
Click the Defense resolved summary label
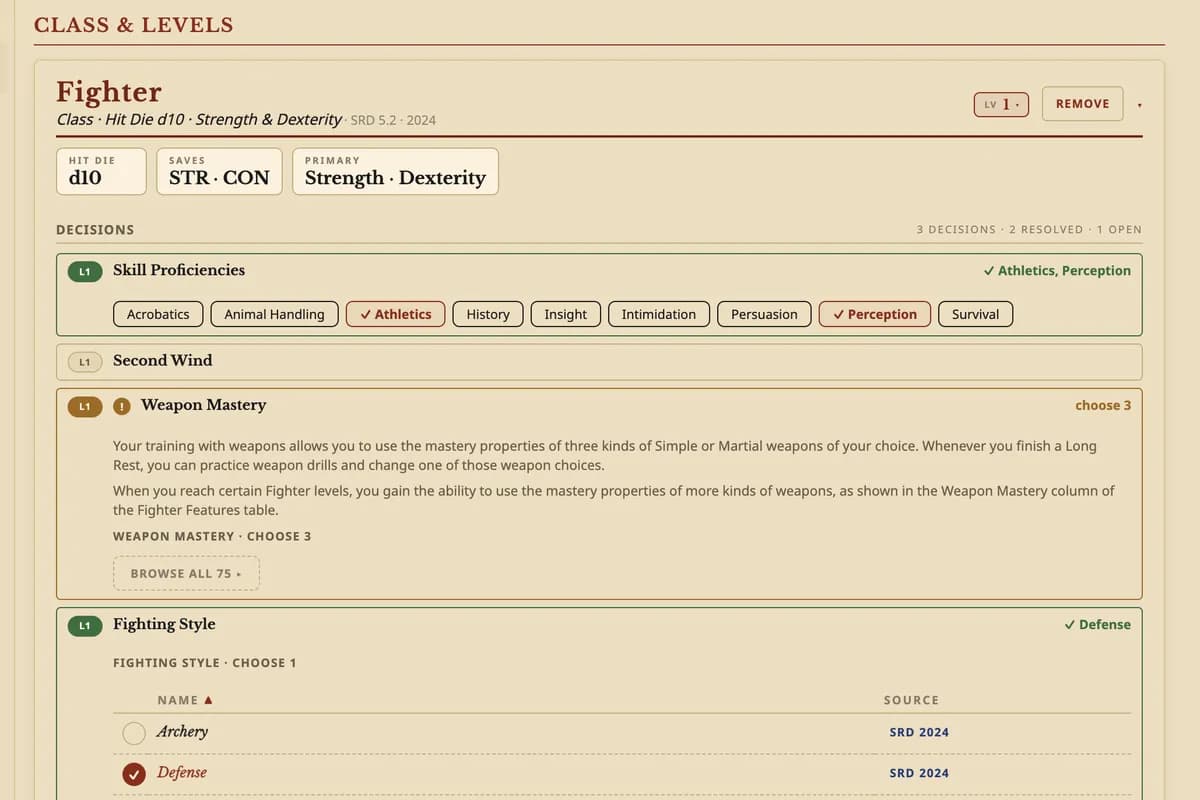(x=1098, y=625)
